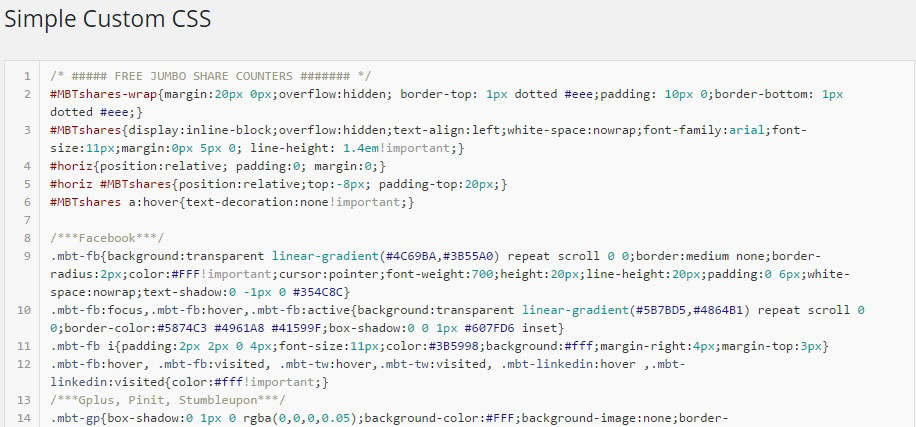Click the FREE JUMBO SHARE COUNTERS comment line
Viewport: 916px width, 427px height.
[210, 76]
